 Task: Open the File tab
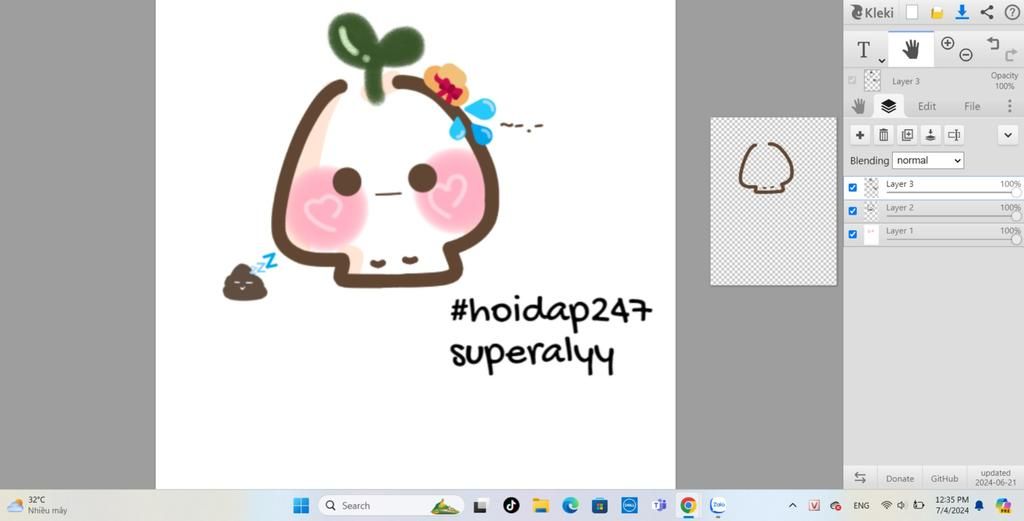point(972,106)
